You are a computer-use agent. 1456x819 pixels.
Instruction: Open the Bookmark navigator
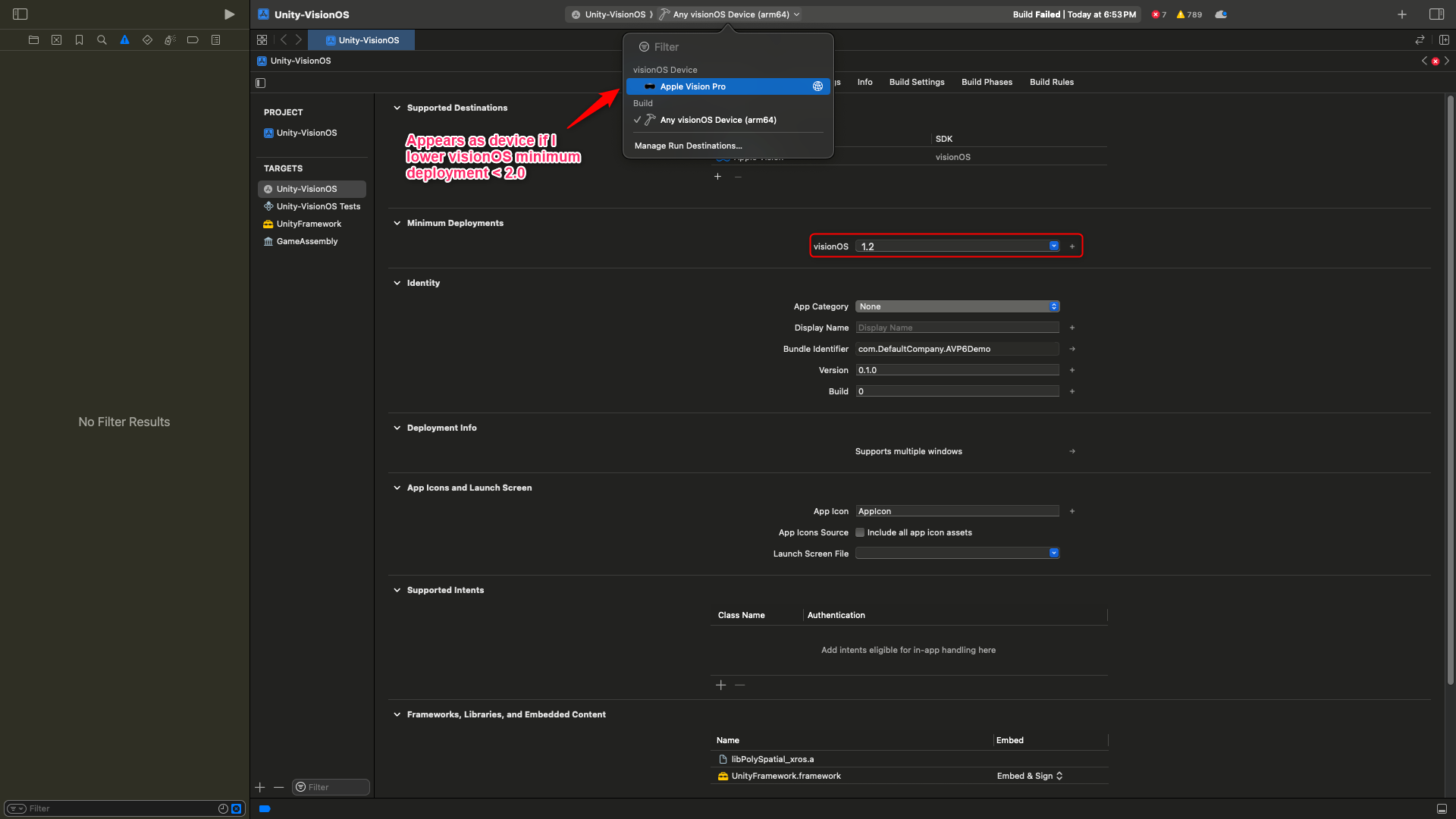pos(79,40)
